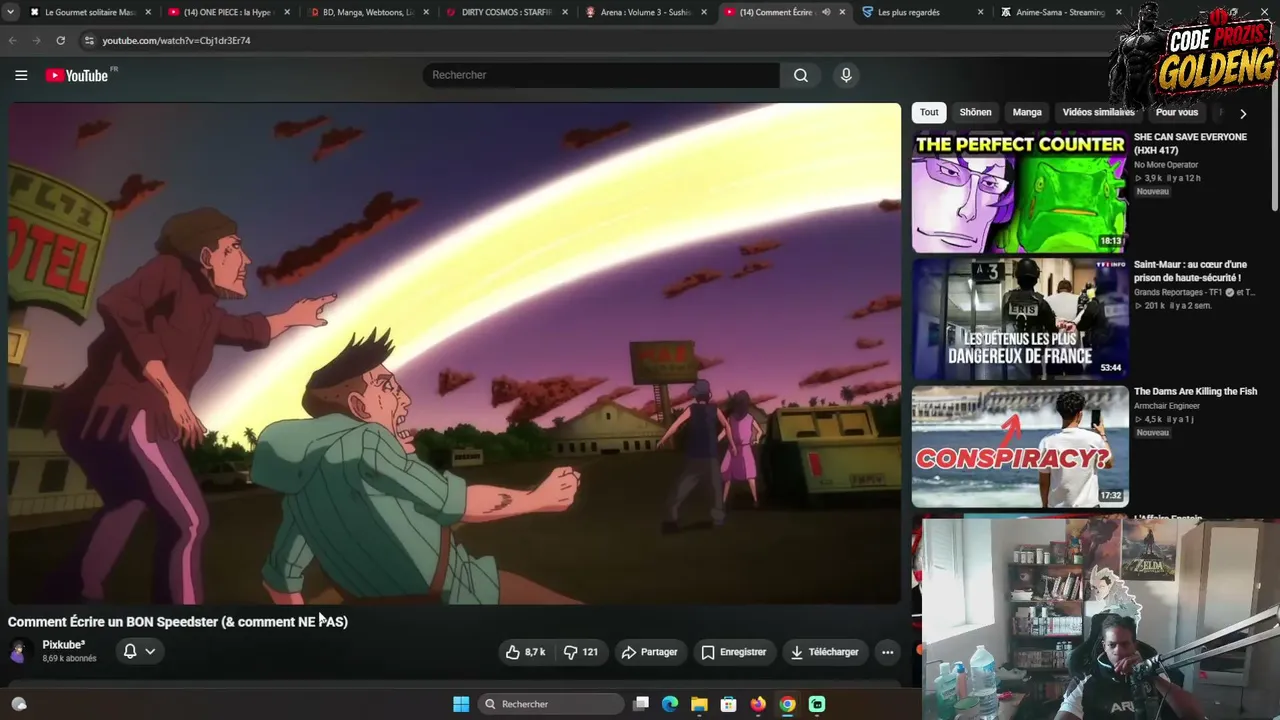1280x720 pixels.
Task: Open Saint-Maur prison video title
Action: pyautogui.click(x=1190, y=271)
